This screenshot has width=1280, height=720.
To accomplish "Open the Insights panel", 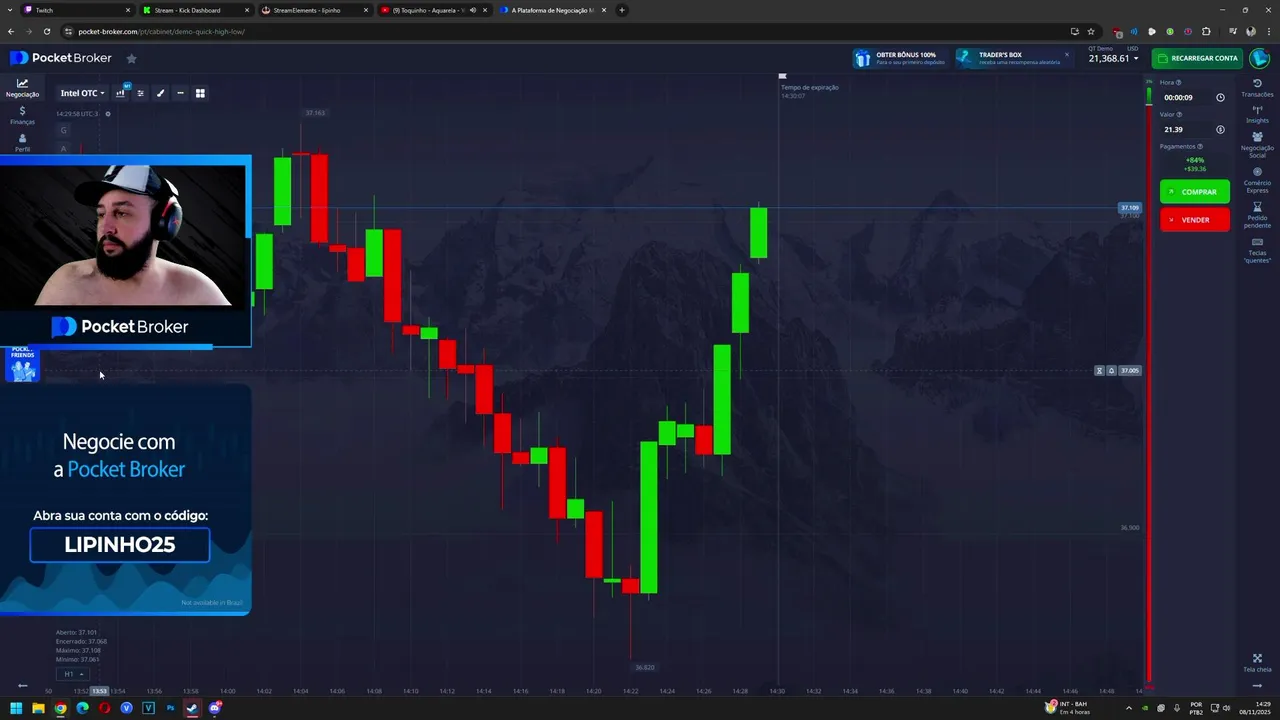I will coord(1257,114).
